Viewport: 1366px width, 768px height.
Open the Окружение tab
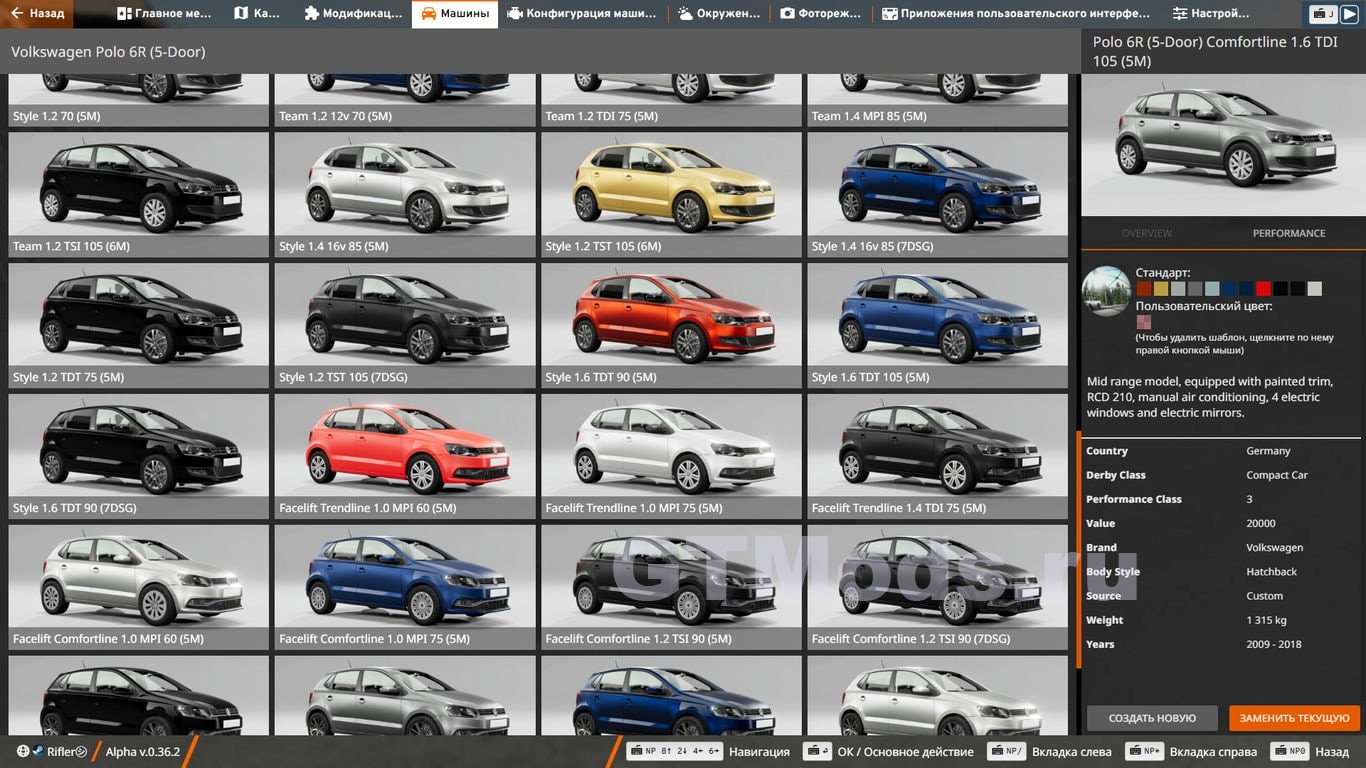[x=718, y=14]
